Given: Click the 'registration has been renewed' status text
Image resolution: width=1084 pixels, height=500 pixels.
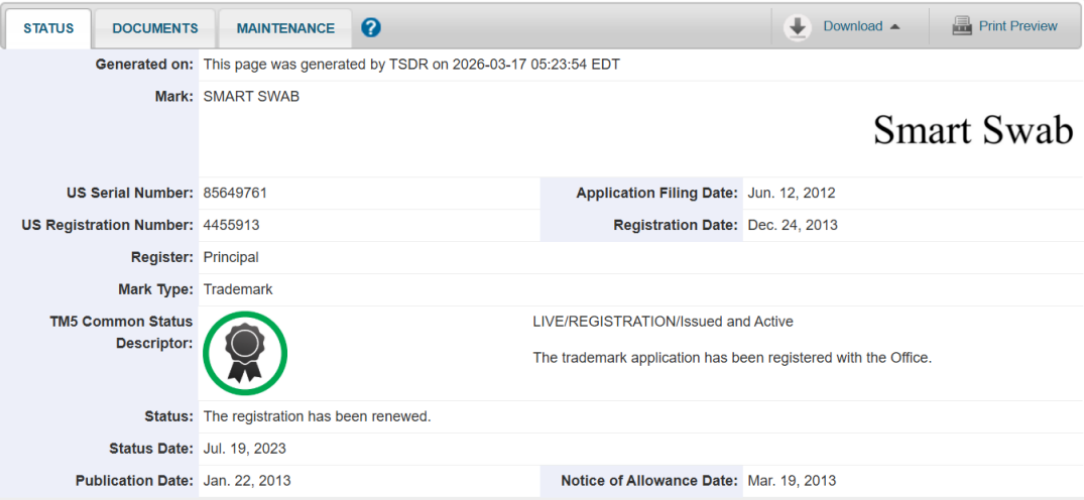Looking at the screenshot, I should pyautogui.click(x=317, y=416).
